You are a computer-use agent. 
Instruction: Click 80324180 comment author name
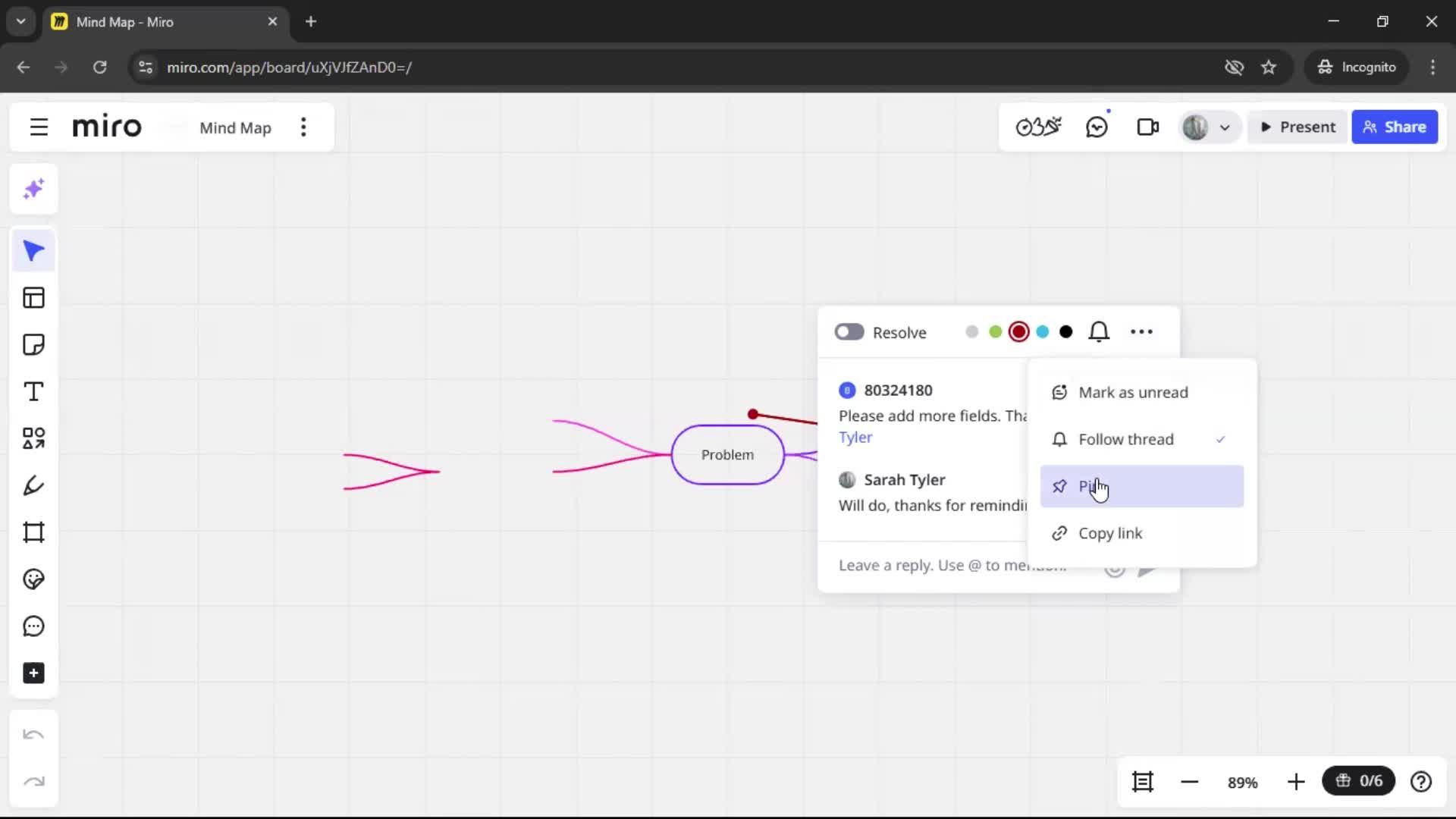coord(898,391)
